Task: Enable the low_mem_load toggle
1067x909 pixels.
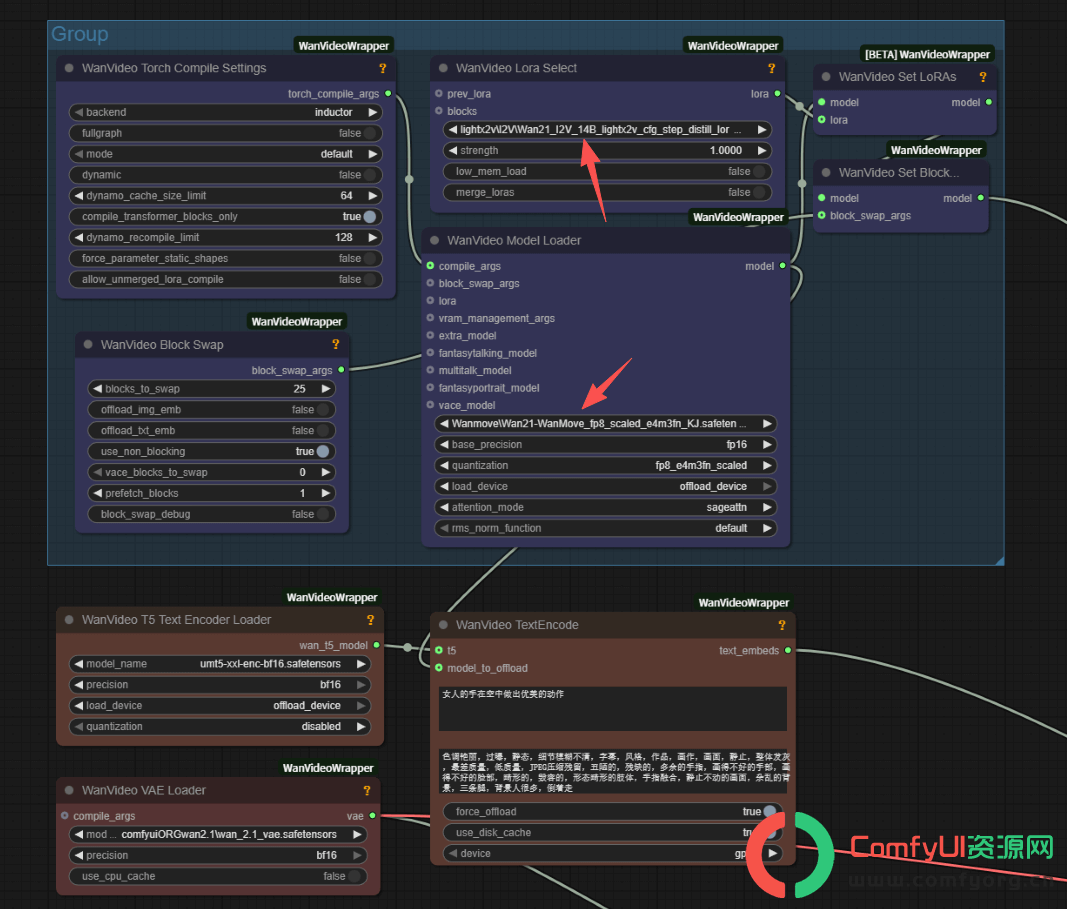Action: tap(608, 171)
